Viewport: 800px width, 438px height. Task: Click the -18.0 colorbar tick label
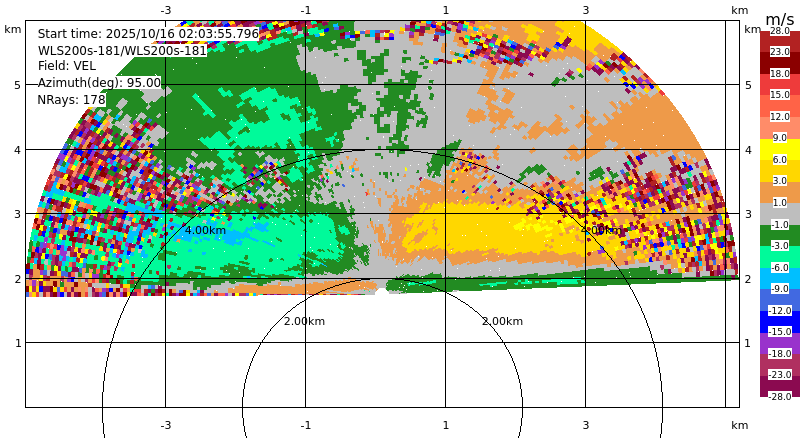(x=780, y=354)
